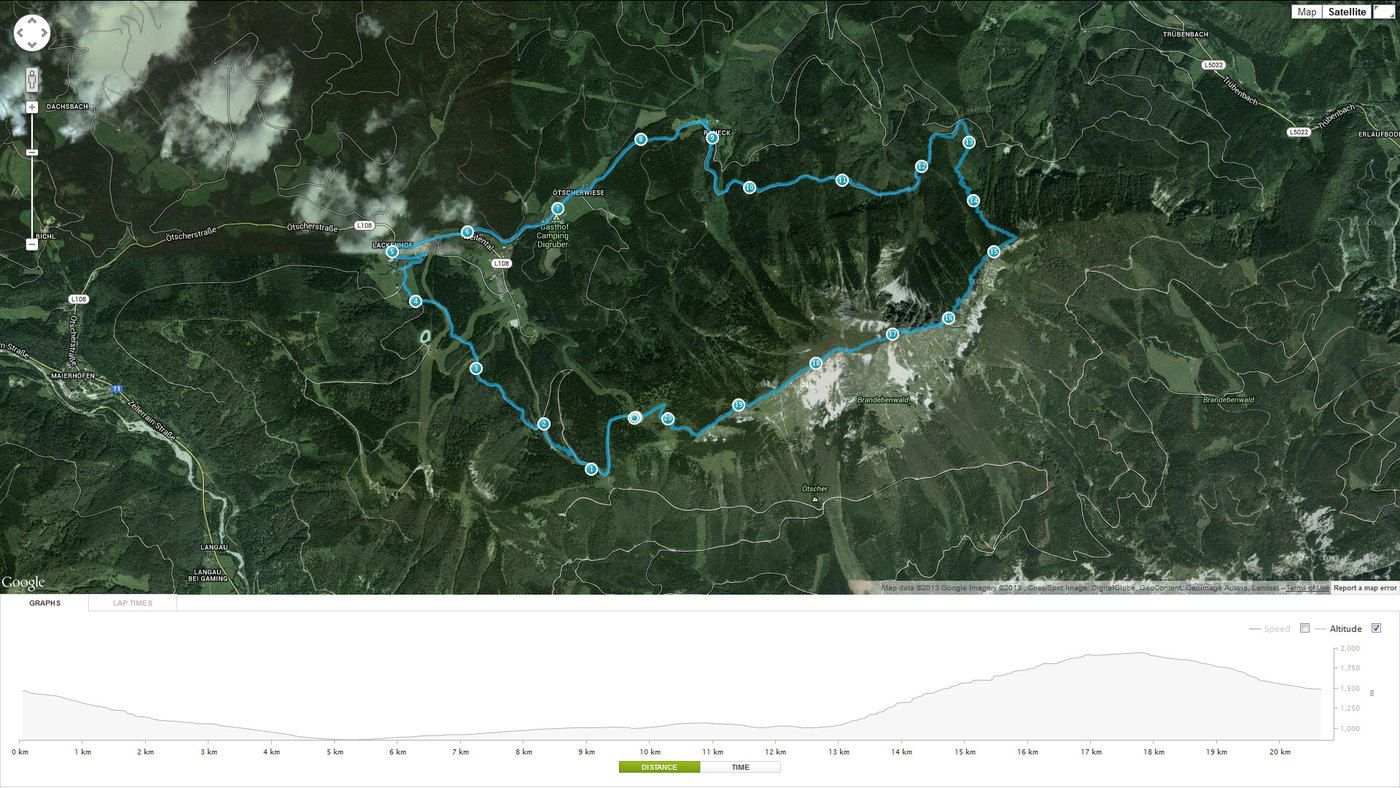Open the Report a map error link
This screenshot has width=1400, height=788.
(1365, 588)
